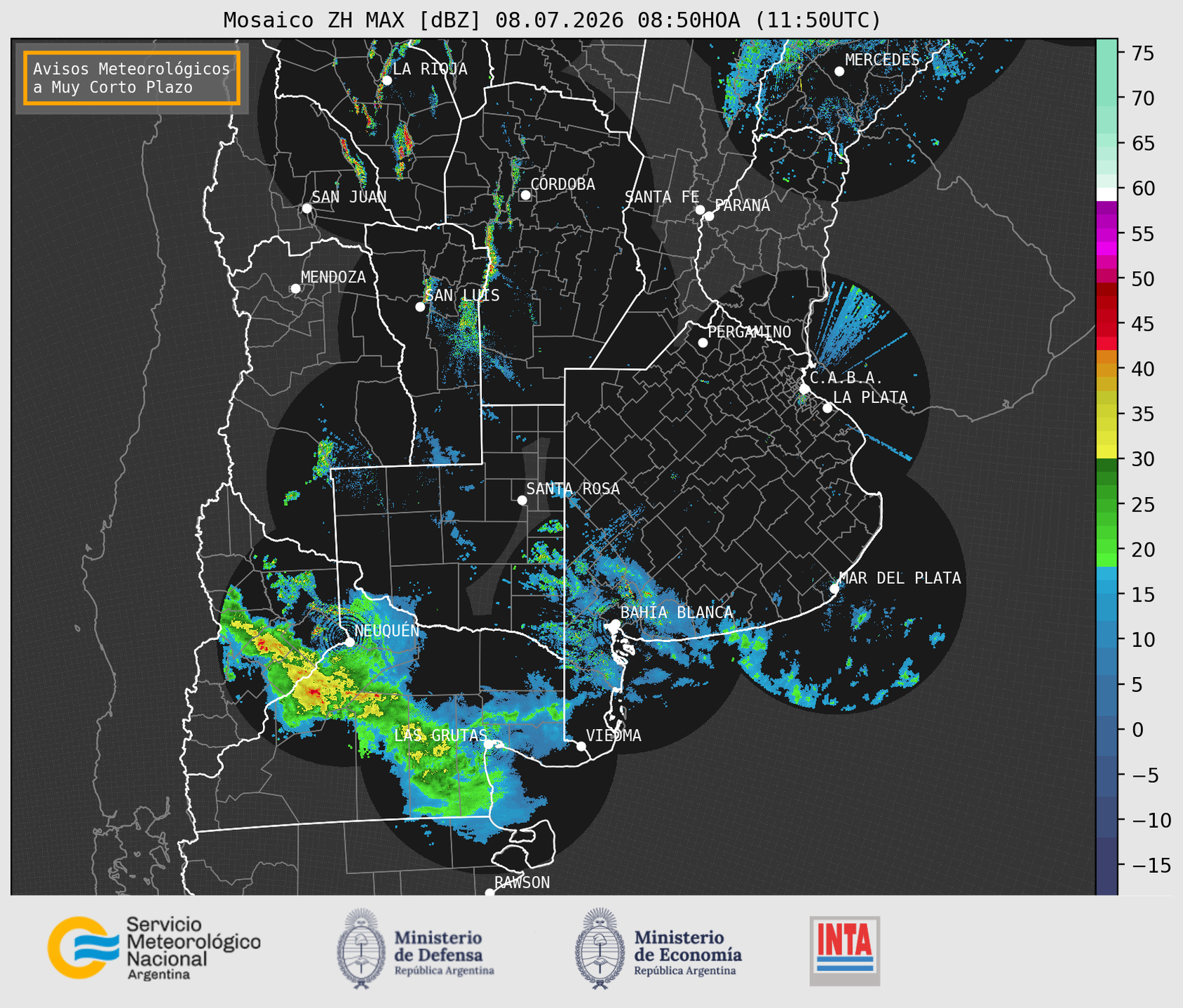Click the Servicio Meteorológico Nacional logo
Image resolution: width=1183 pixels, height=1008 pixels.
click(x=154, y=948)
